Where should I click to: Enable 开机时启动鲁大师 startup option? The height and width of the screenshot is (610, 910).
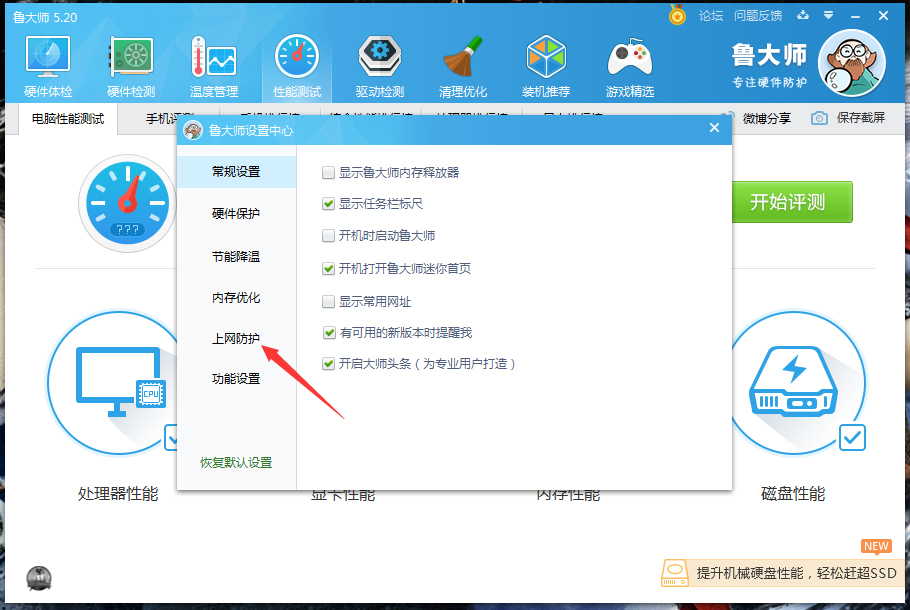(327, 235)
